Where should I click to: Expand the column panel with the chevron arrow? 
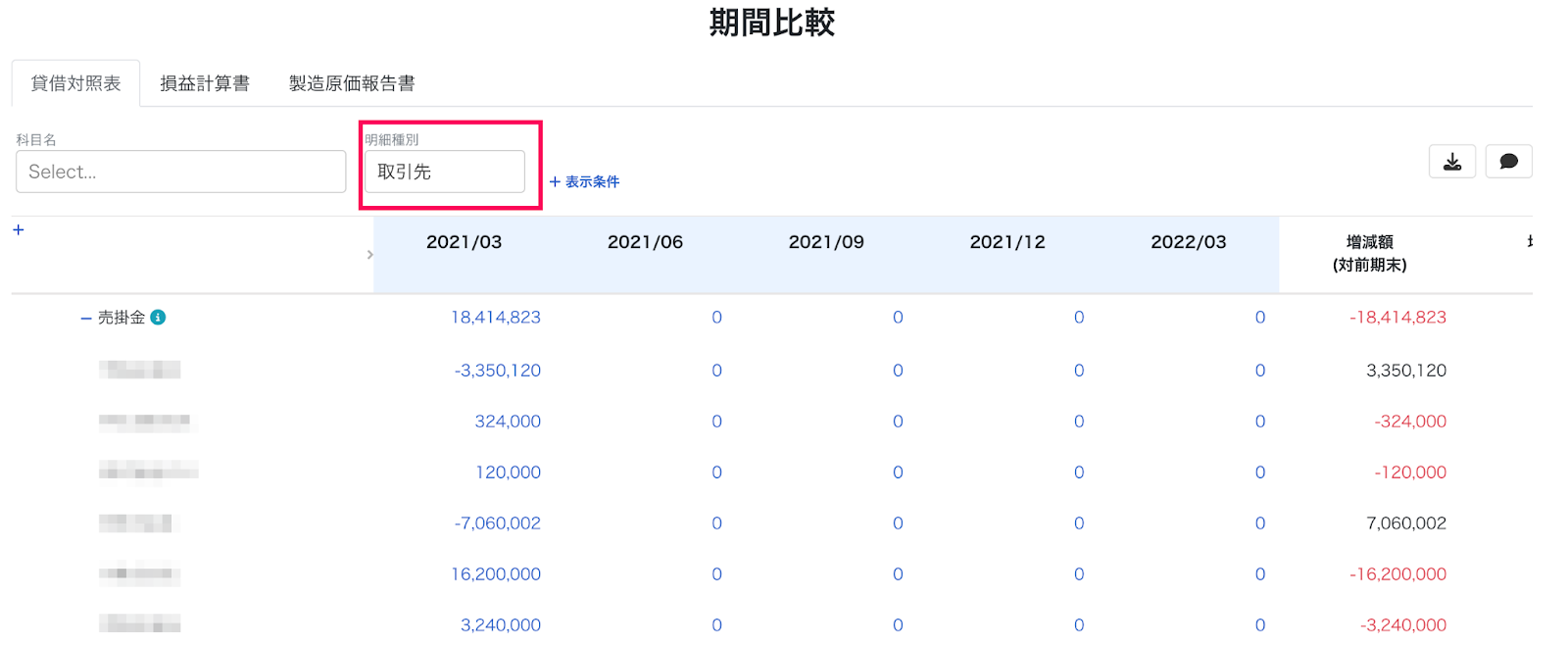[x=369, y=255]
